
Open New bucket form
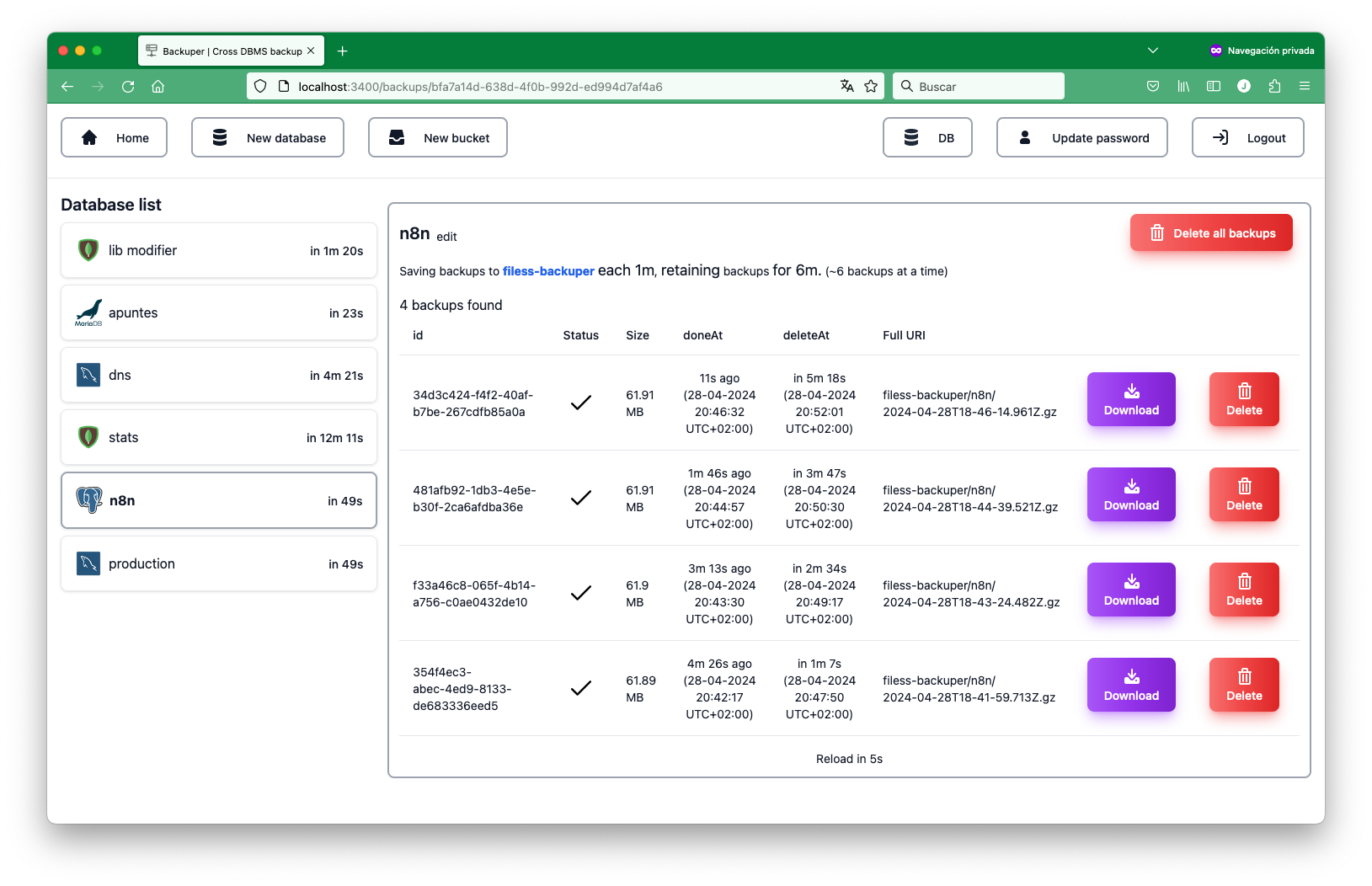pyautogui.click(x=438, y=137)
